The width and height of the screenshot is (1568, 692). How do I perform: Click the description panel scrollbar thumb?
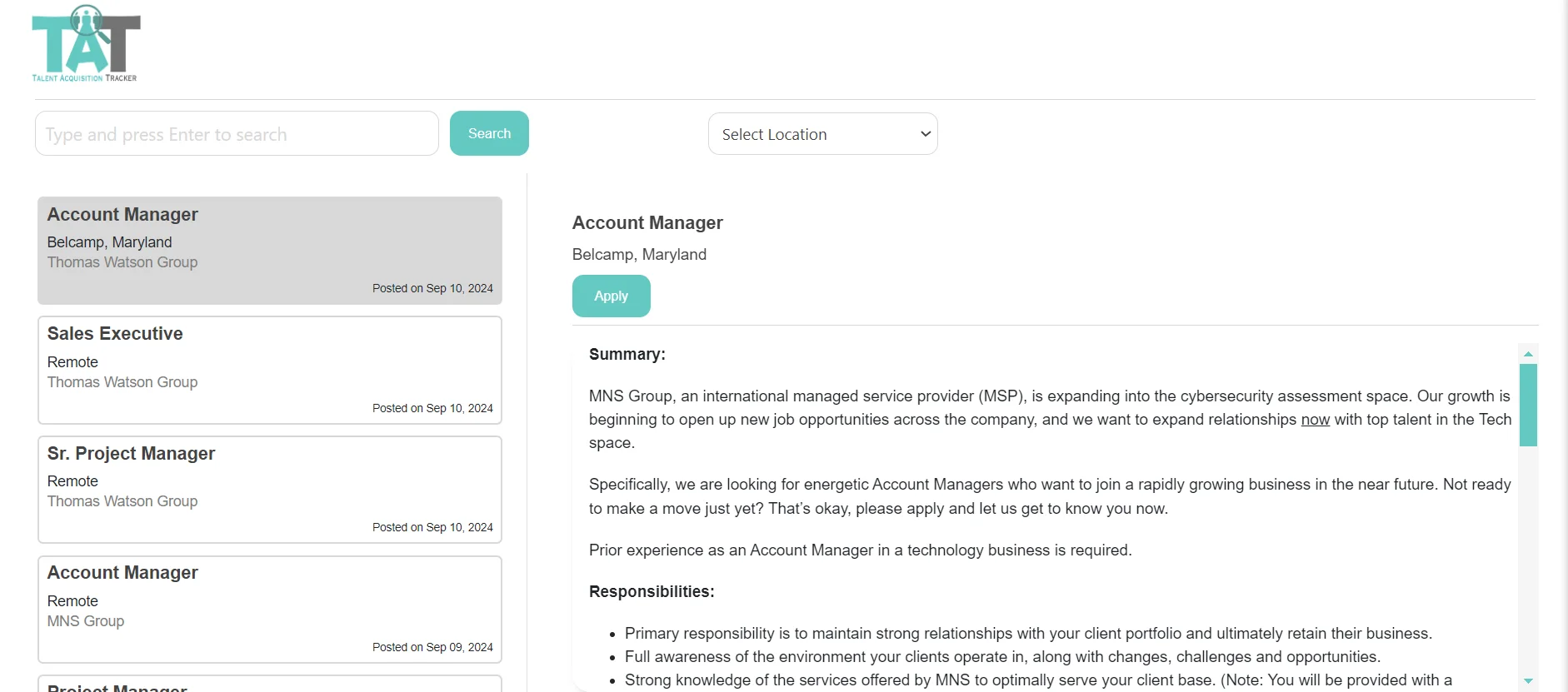(x=1528, y=406)
